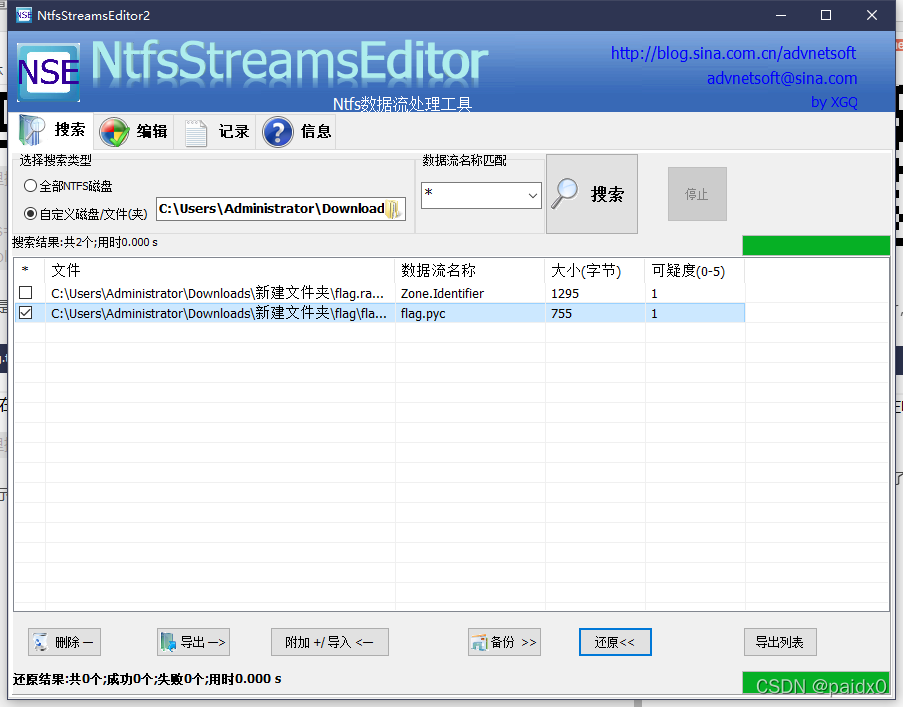This screenshot has height=707, width=903.
Task: Click advnetsoft@sina.com email link
Action: pyautogui.click(x=782, y=78)
